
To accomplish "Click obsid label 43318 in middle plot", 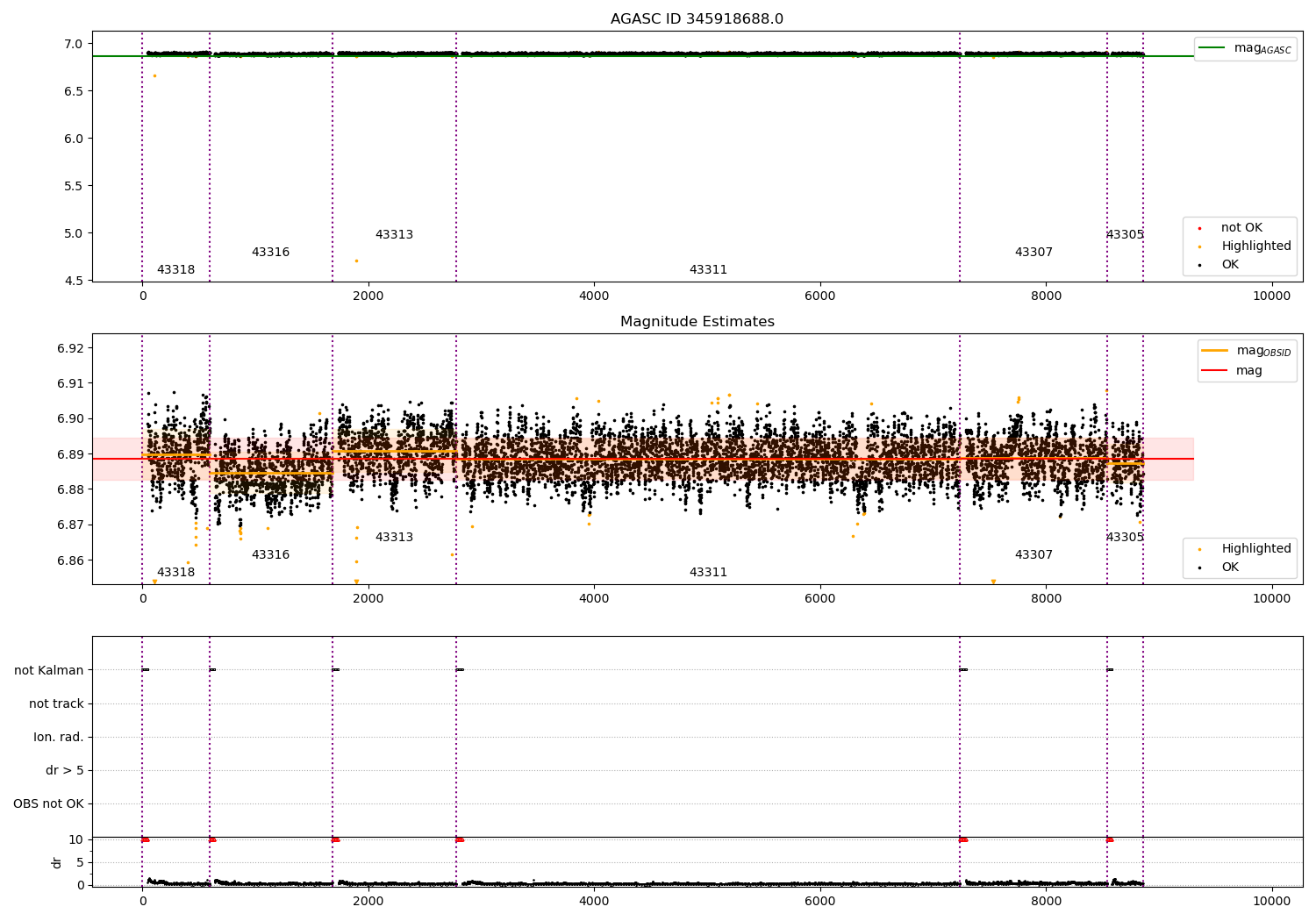I will [175, 573].
